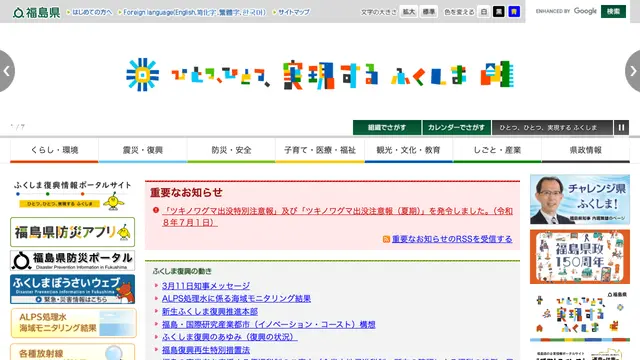
Task: Open ふくしま復興情報ポータルサイト banner
Action: [72, 195]
